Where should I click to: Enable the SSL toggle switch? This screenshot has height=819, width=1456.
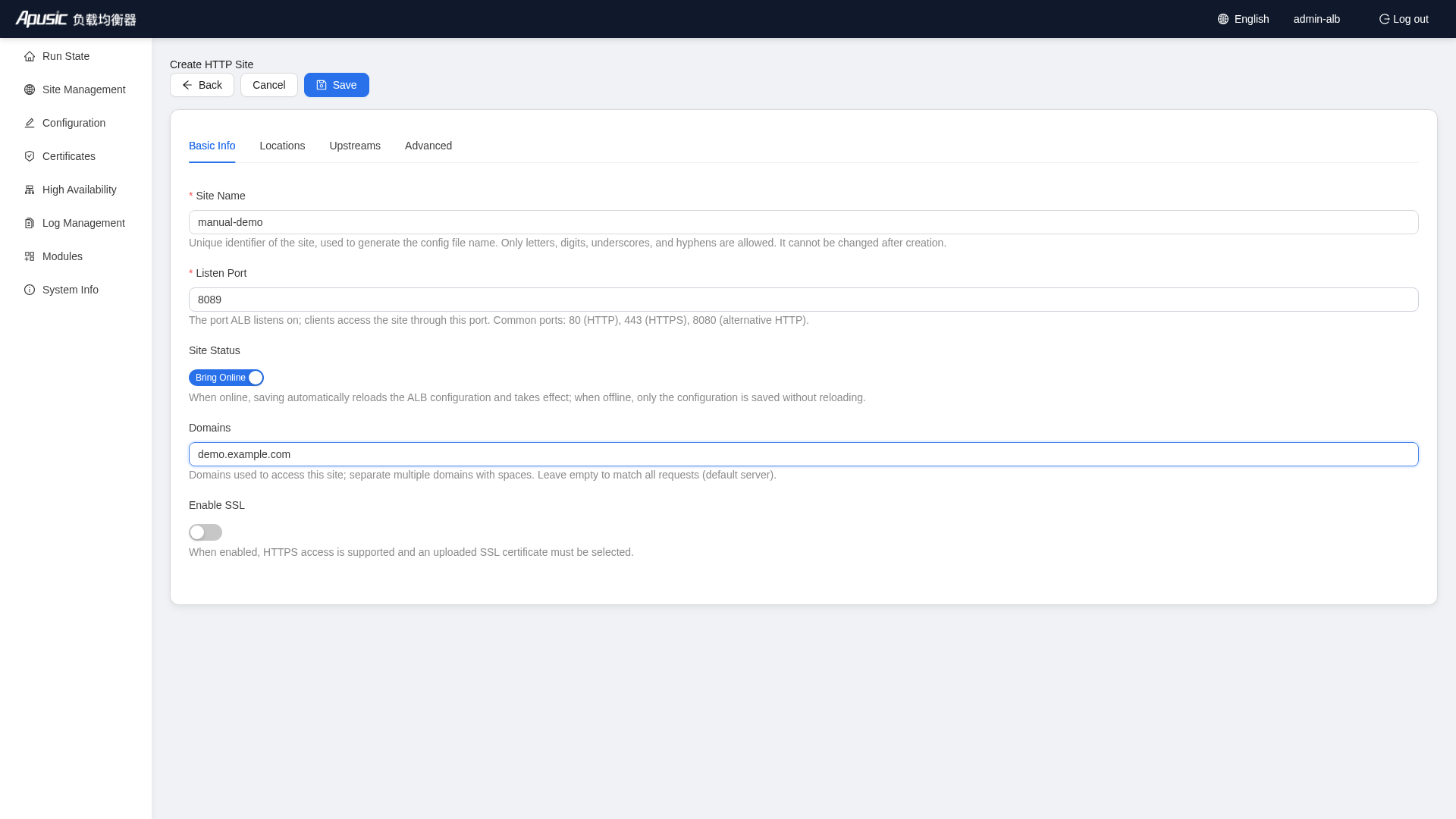coord(206,532)
